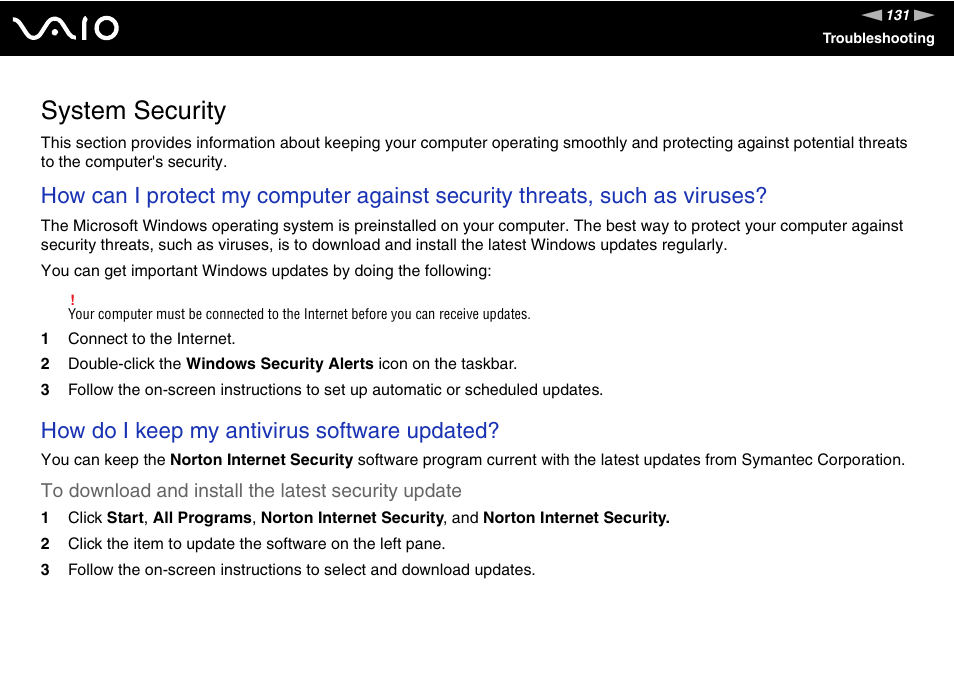
Task: Open the heading about keeping antivirus software updated
Action: [270, 430]
